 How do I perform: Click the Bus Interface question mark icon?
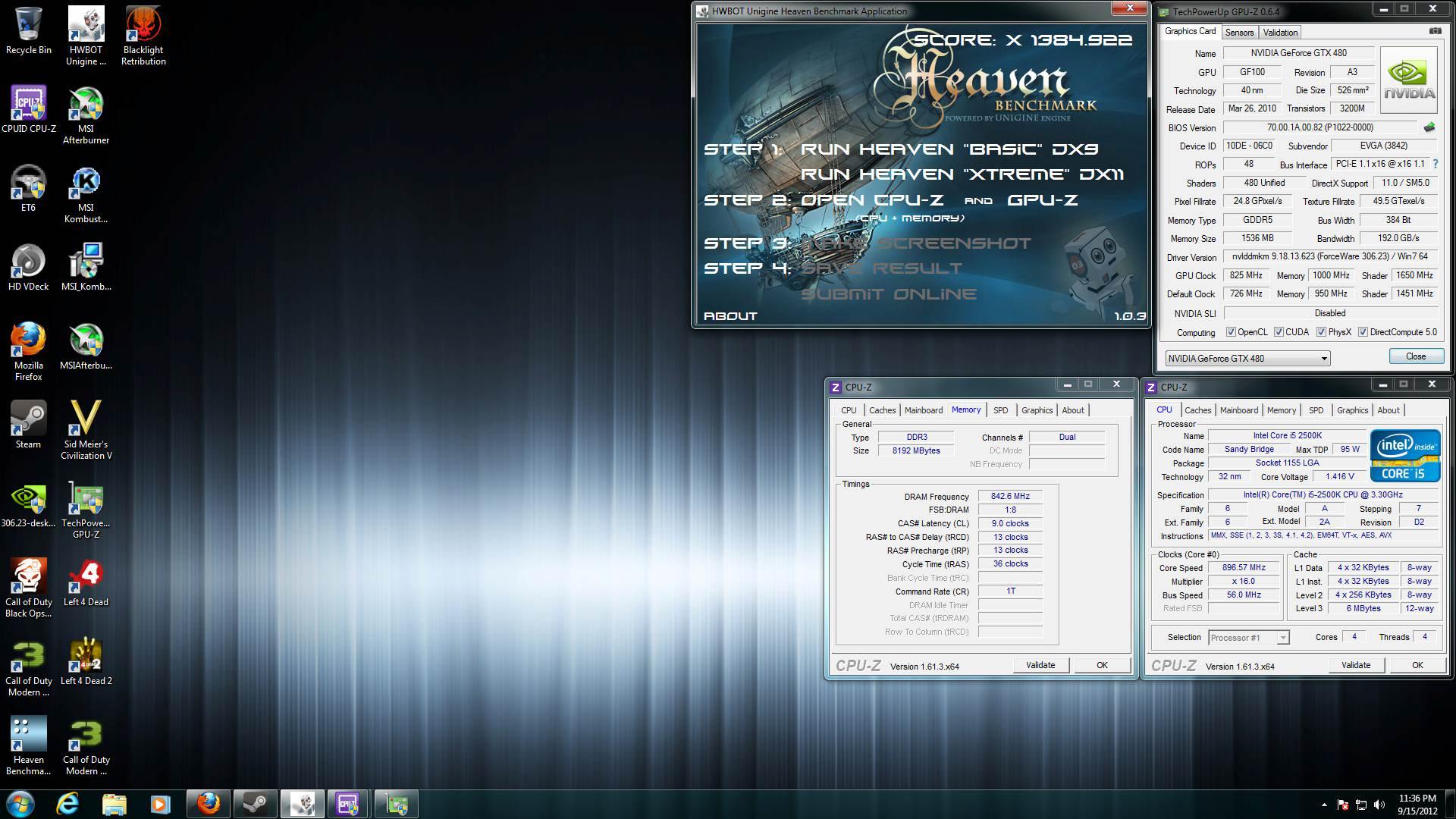point(1435,164)
